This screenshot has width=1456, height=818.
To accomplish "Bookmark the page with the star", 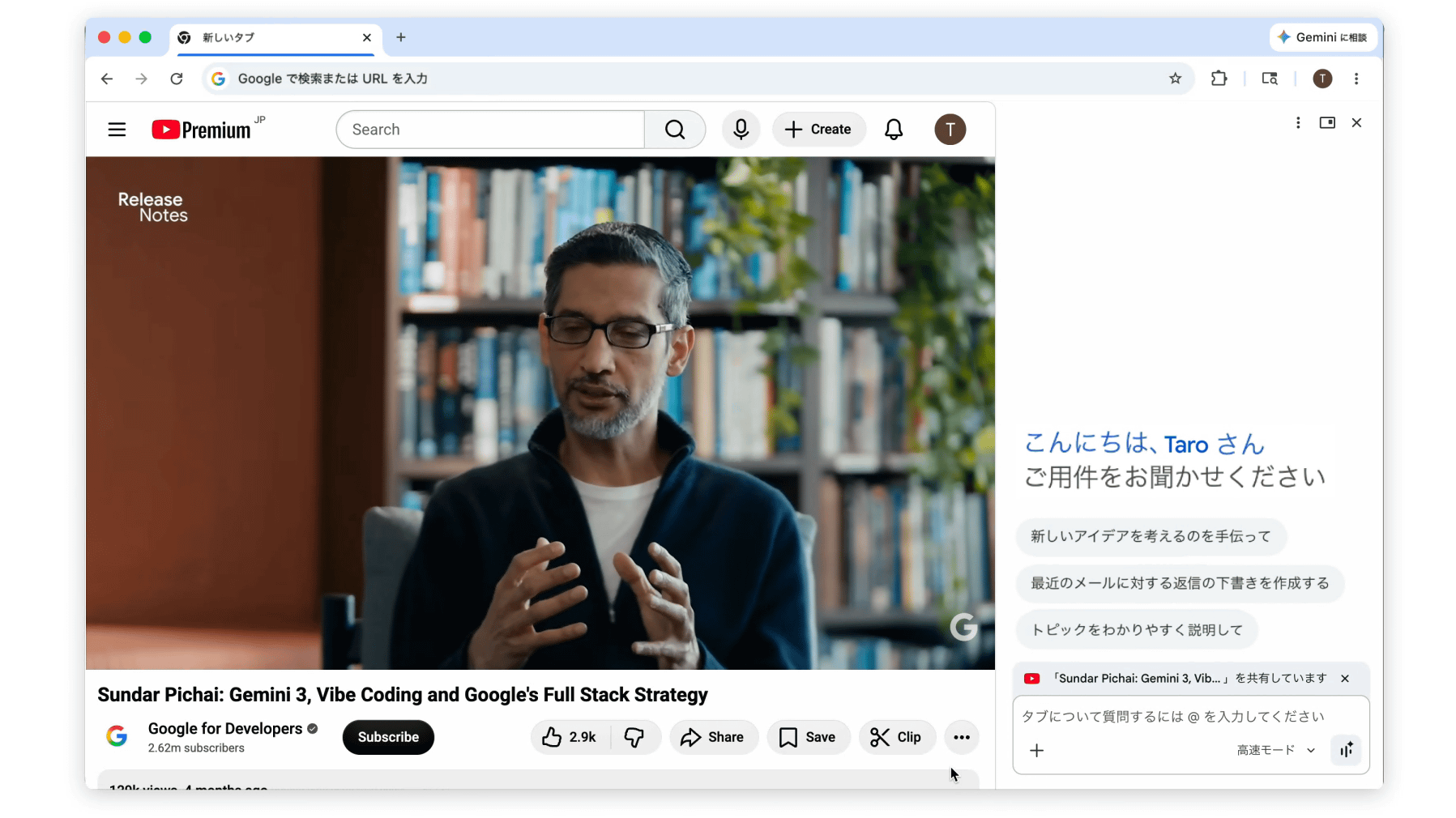I will click(1175, 79).
